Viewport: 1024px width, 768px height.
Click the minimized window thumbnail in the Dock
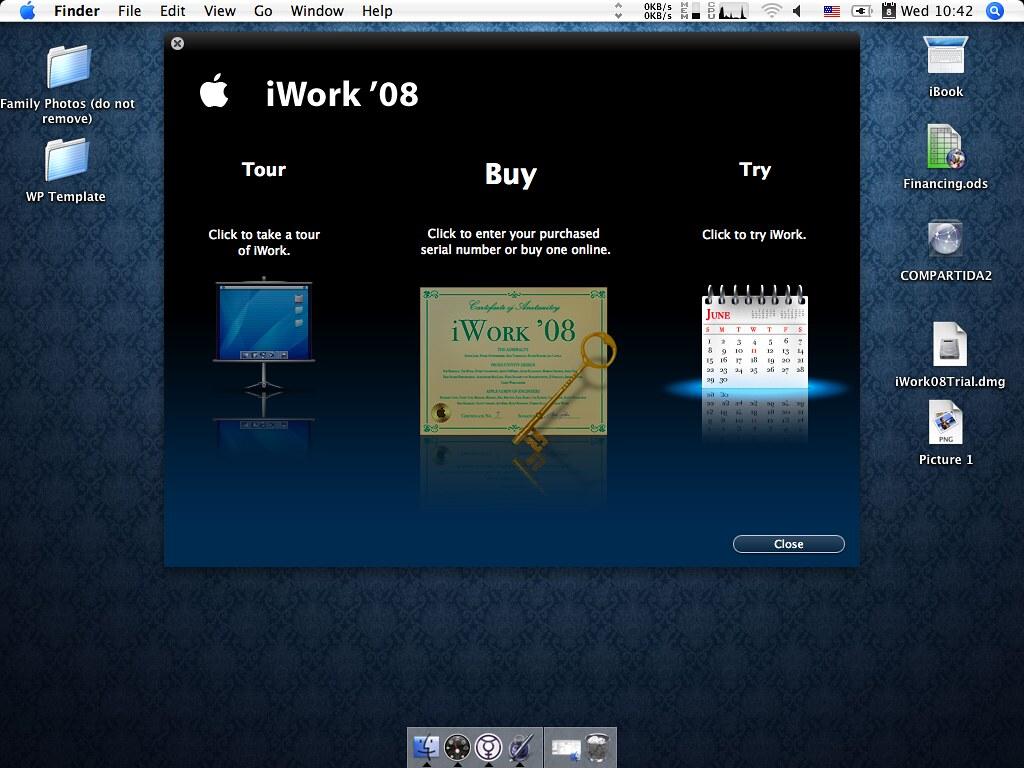pyautogui.click(x=564, y=745)
